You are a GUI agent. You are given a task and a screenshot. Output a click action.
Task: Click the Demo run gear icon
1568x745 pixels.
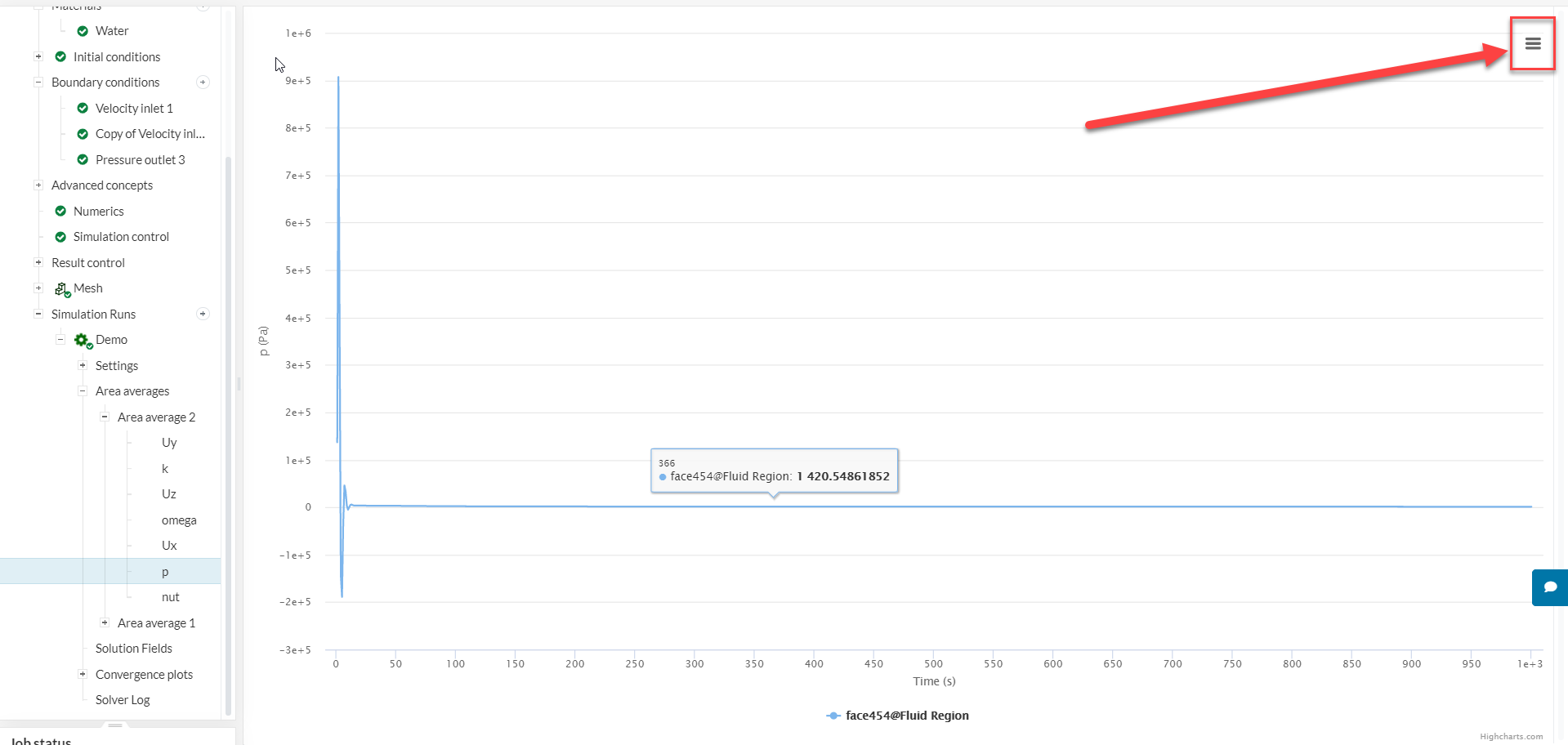click(x=82, y=341)
